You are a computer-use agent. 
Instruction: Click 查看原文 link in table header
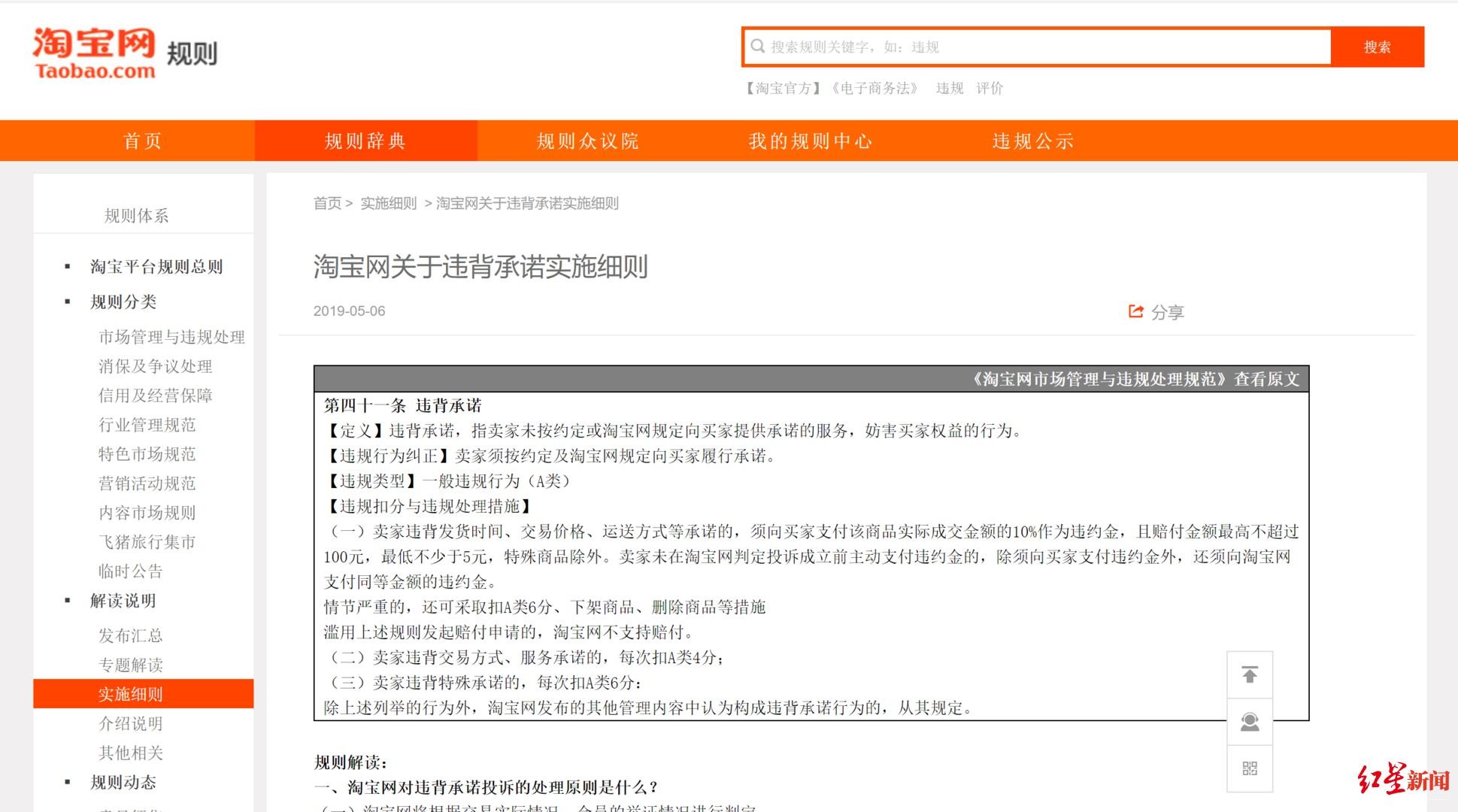tap(1266, 379)
